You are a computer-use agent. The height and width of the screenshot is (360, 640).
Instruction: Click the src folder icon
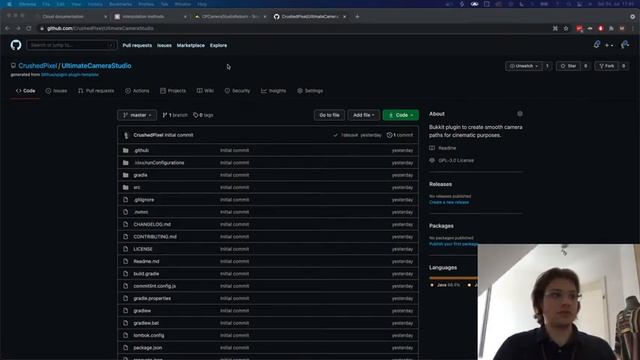tap(126, 187)
